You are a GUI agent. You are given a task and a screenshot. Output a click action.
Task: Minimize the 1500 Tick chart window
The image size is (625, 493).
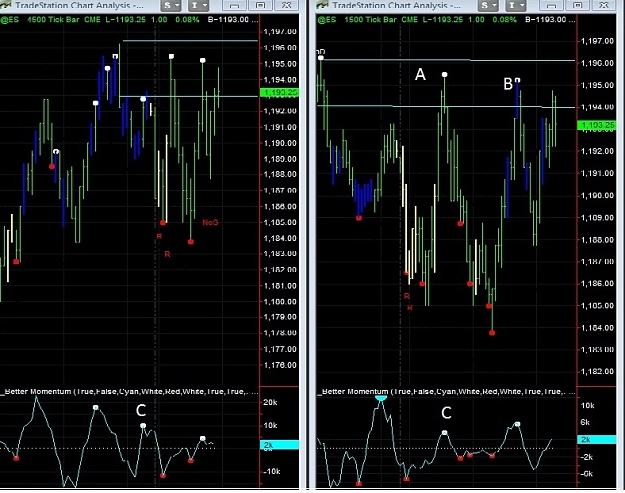coord(552,5)
